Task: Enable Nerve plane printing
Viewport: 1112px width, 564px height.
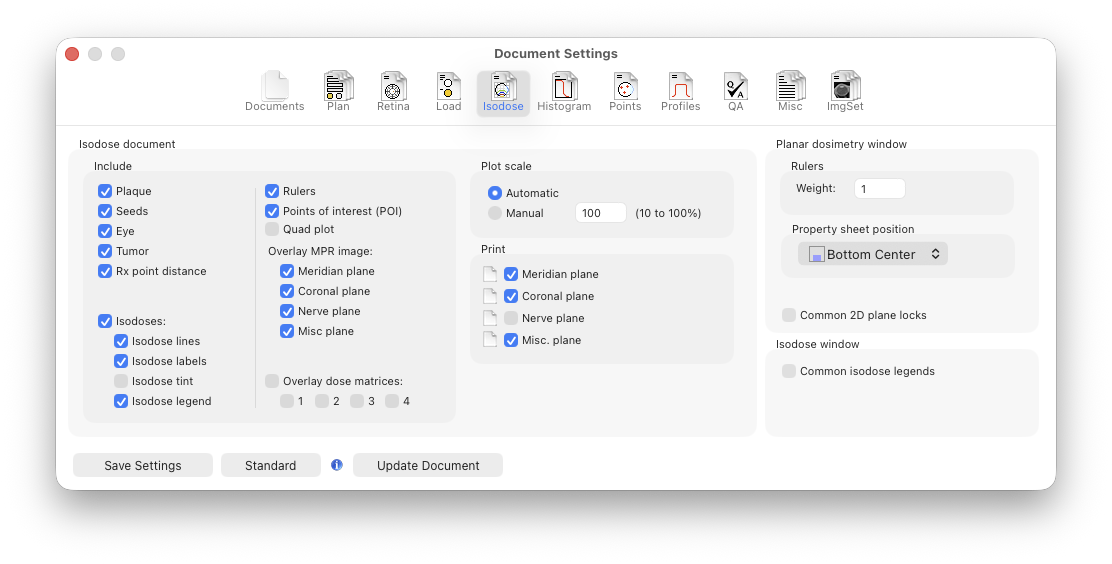Action: 511,318
